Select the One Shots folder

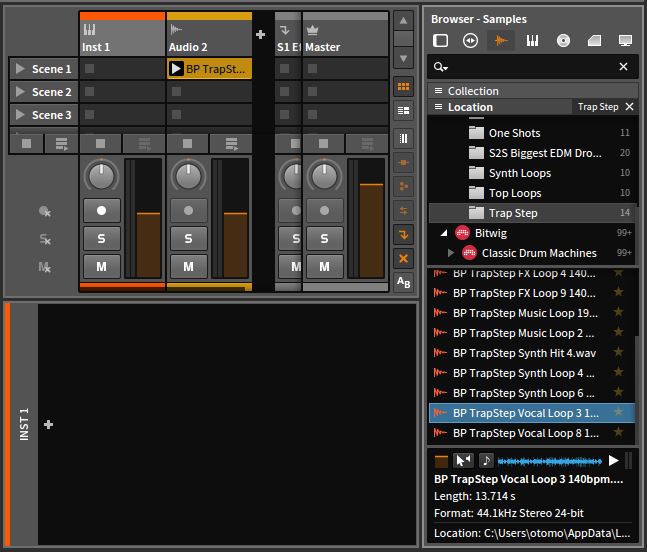pyautogui.click(x=532, y=133)
